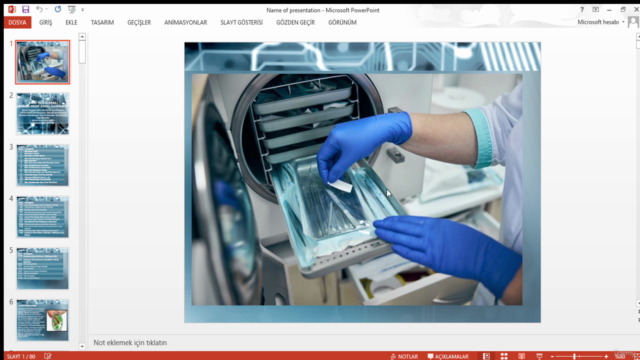
Task: Click the slide panel scroll up arrow
Action: [x=82, y=37]
